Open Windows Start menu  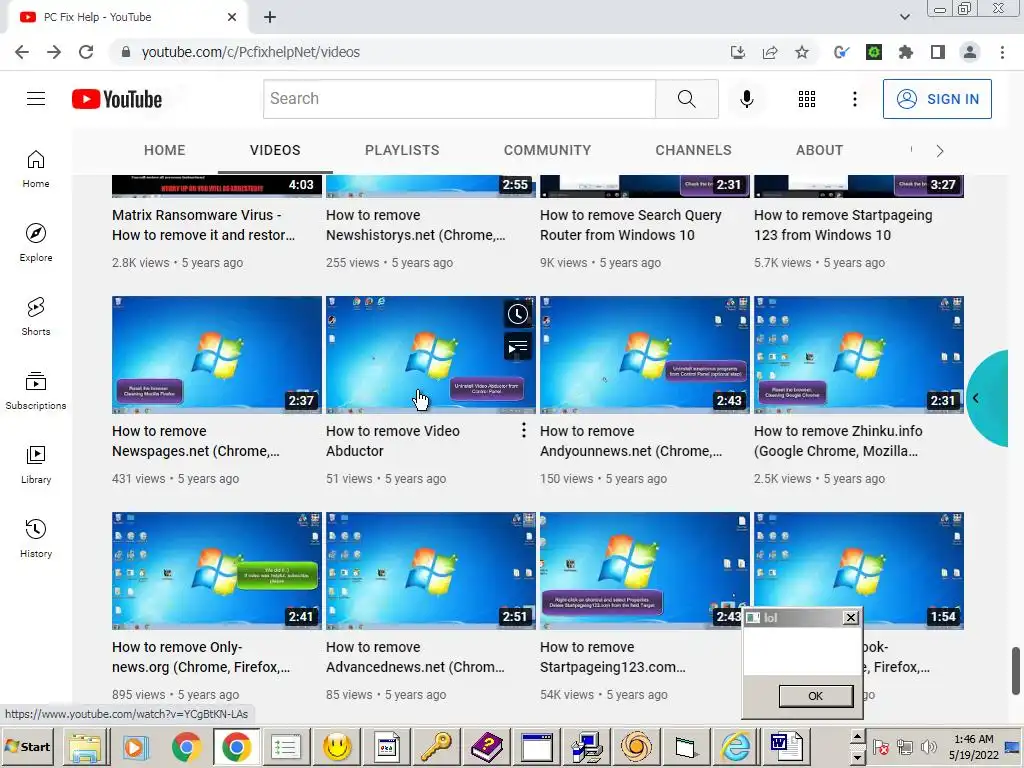pyautogui.click(x=27, y=746)
